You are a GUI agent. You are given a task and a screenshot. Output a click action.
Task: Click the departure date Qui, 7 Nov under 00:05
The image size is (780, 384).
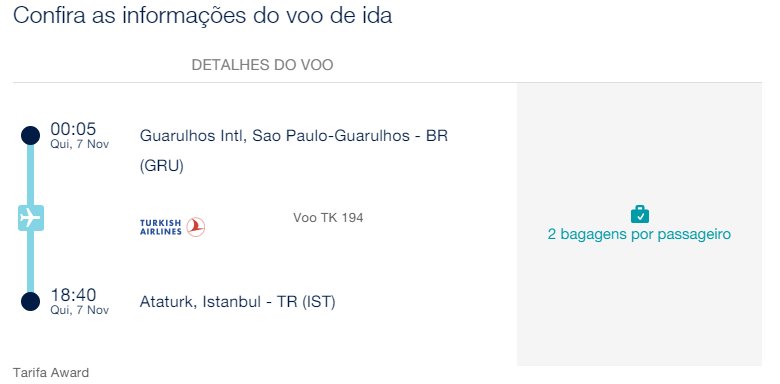[x=80, y=144]
